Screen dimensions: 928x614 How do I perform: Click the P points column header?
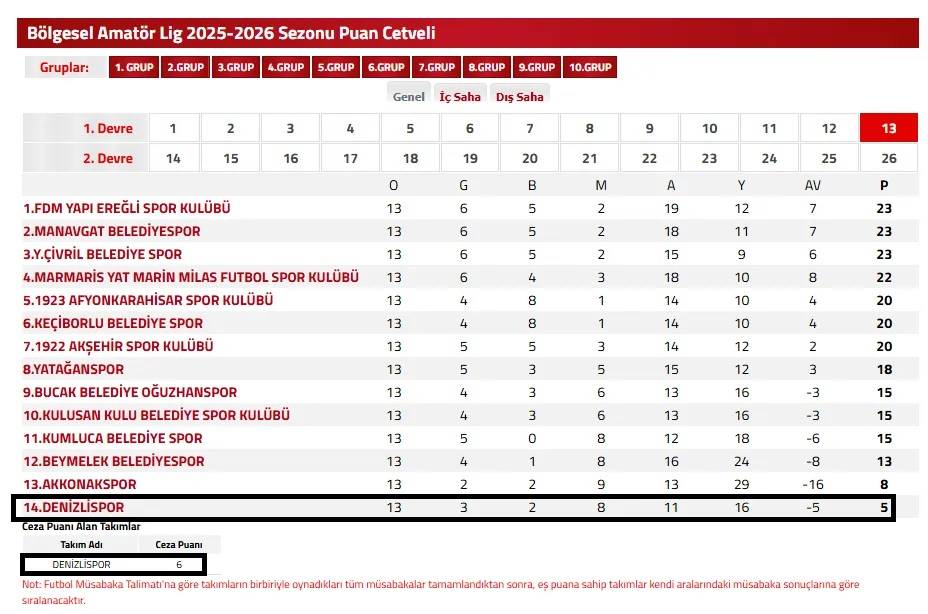click(882, 184)
